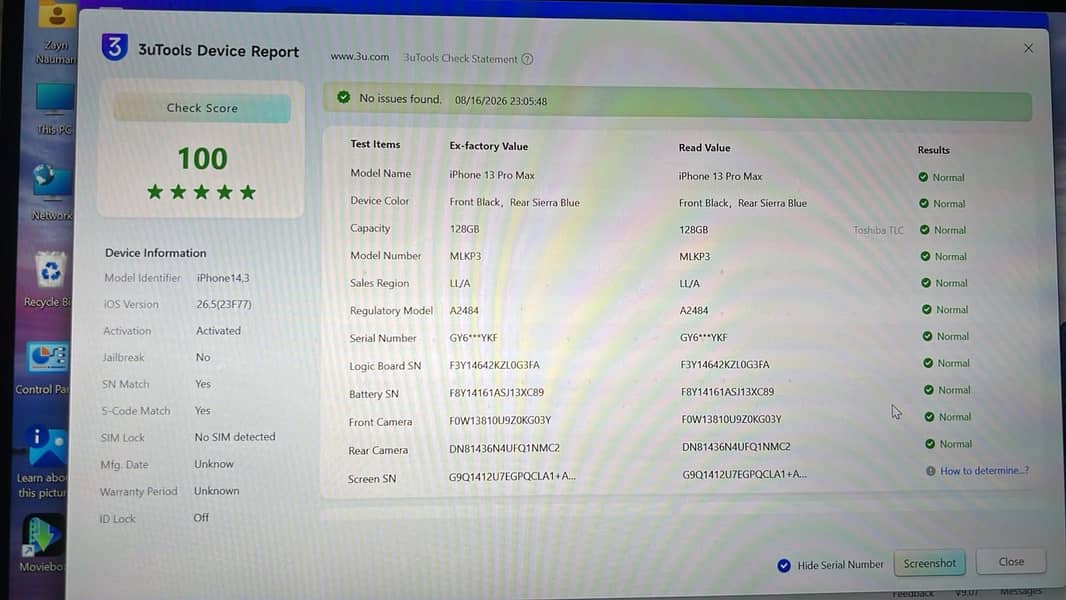Click the 3uTools logo icon
This screenshot has height=600, width=1066.
point(114,48)
